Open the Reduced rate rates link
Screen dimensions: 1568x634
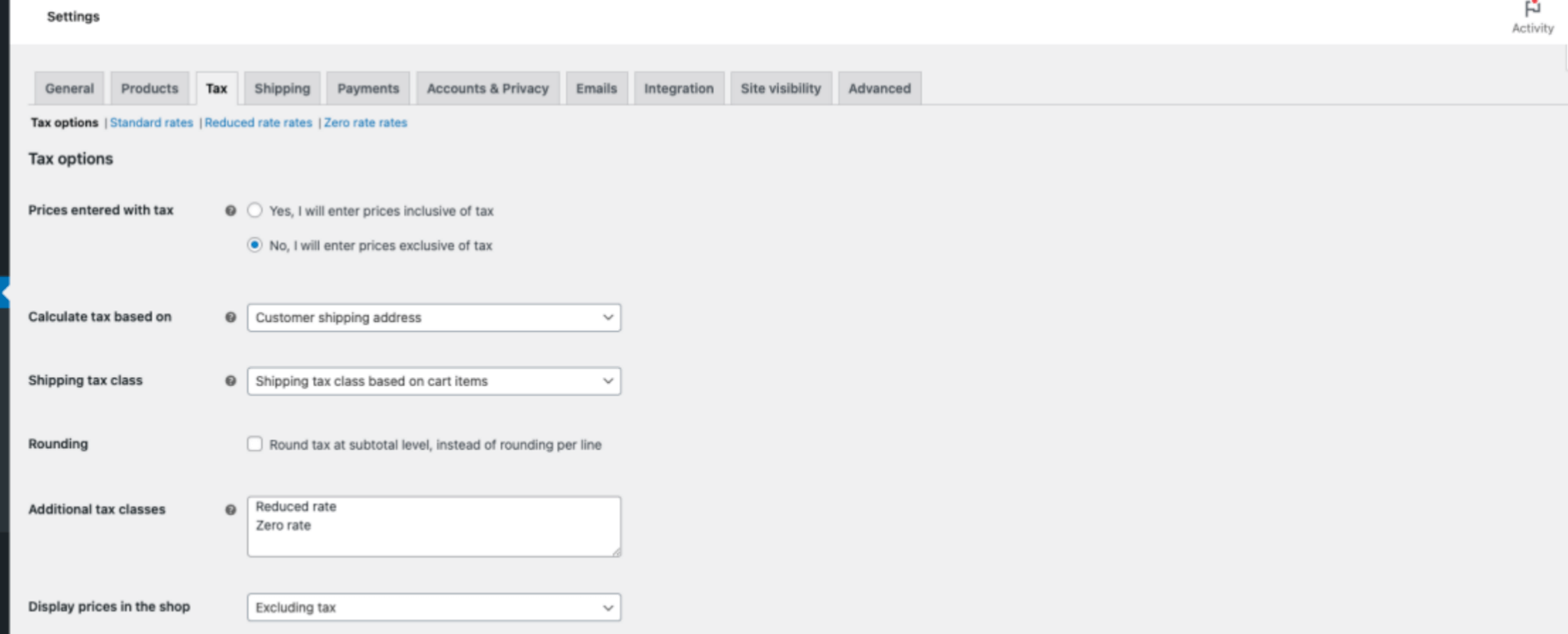(x=258, y=123)
